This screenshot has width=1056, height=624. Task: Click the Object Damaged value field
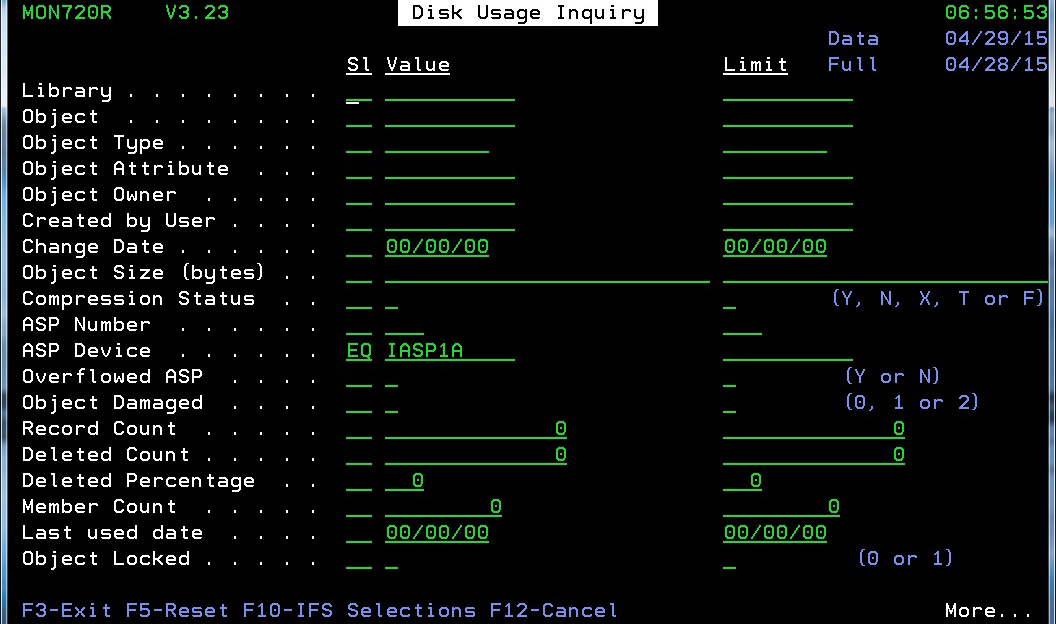coord(391,403)
